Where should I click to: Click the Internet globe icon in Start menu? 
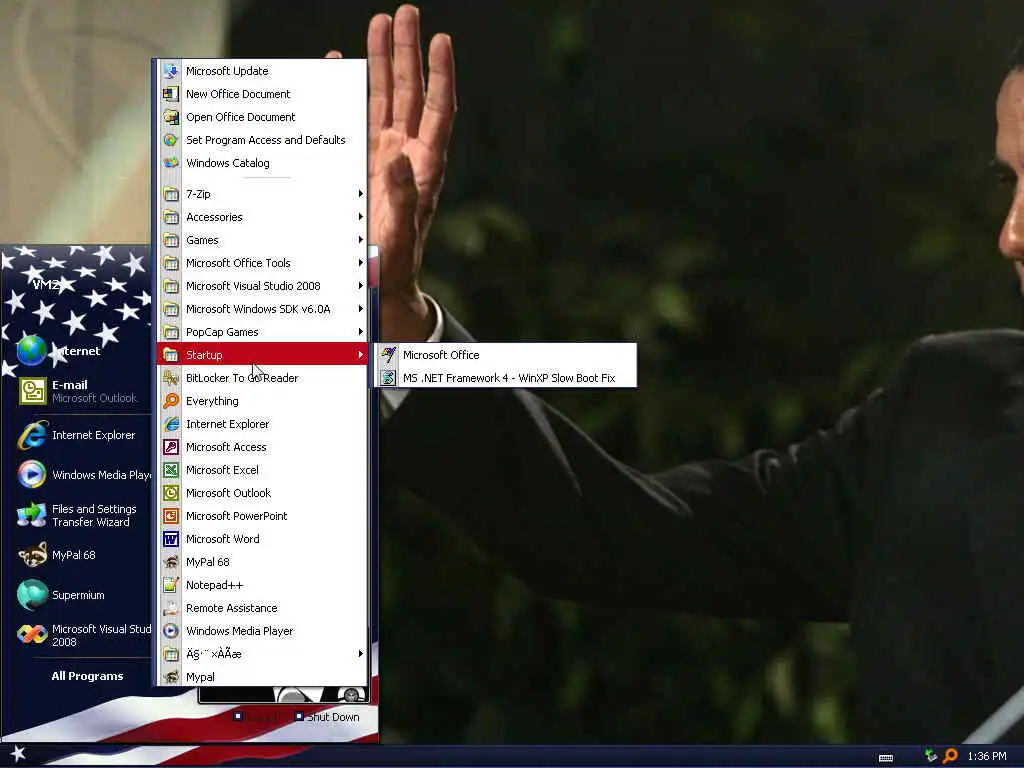pos(31,351)
